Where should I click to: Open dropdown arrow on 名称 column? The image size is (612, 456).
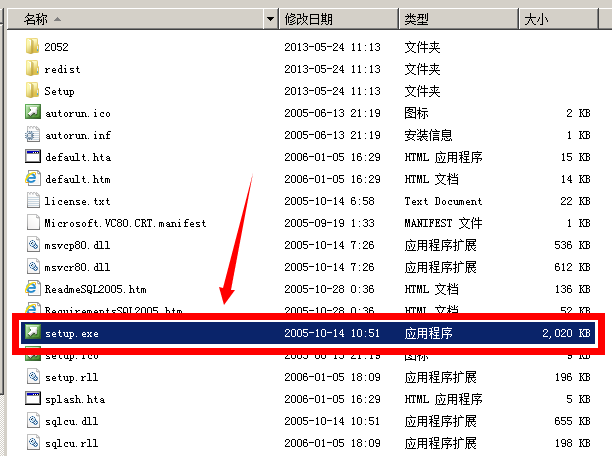(270, 19)
